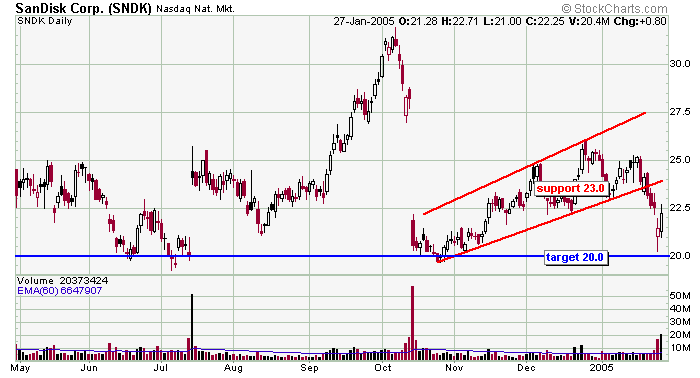This screenshot has width=700, height=378.
Task: Click the 10M volume axis label
Action: [x=680, y=348]
